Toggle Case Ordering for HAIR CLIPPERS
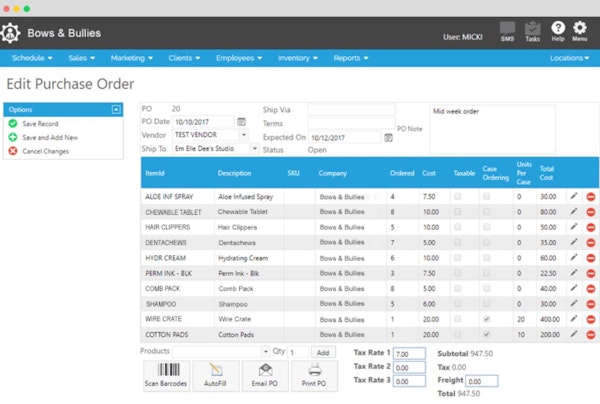600x404 pixels. click(486, 227)
